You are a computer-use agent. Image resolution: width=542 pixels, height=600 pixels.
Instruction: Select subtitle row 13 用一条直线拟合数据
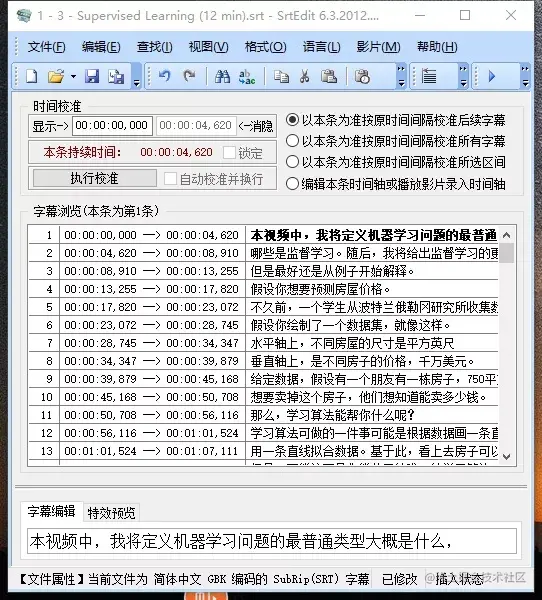coord(263,451)
